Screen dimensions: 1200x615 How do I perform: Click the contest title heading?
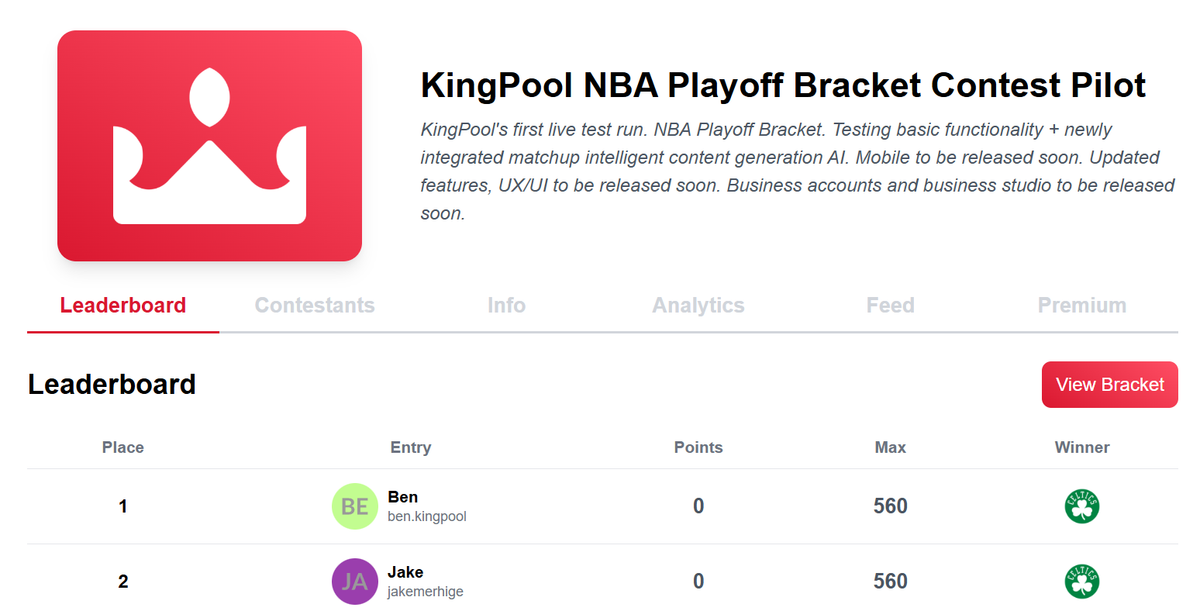point(783,85)
